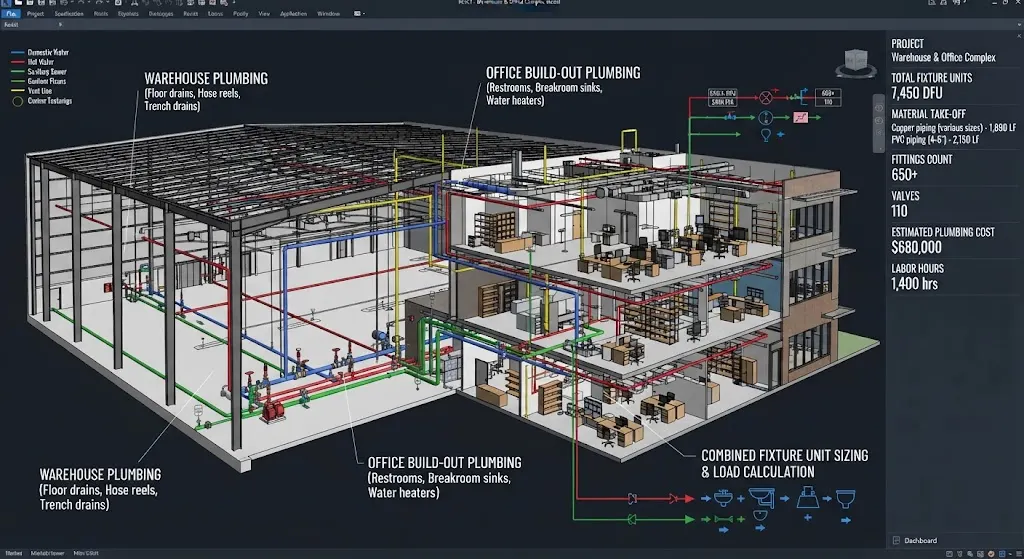This screenshot has width=1024, height=559.
Task: Open the Dashboard link in side panel
Action: [x=920, y=540]
